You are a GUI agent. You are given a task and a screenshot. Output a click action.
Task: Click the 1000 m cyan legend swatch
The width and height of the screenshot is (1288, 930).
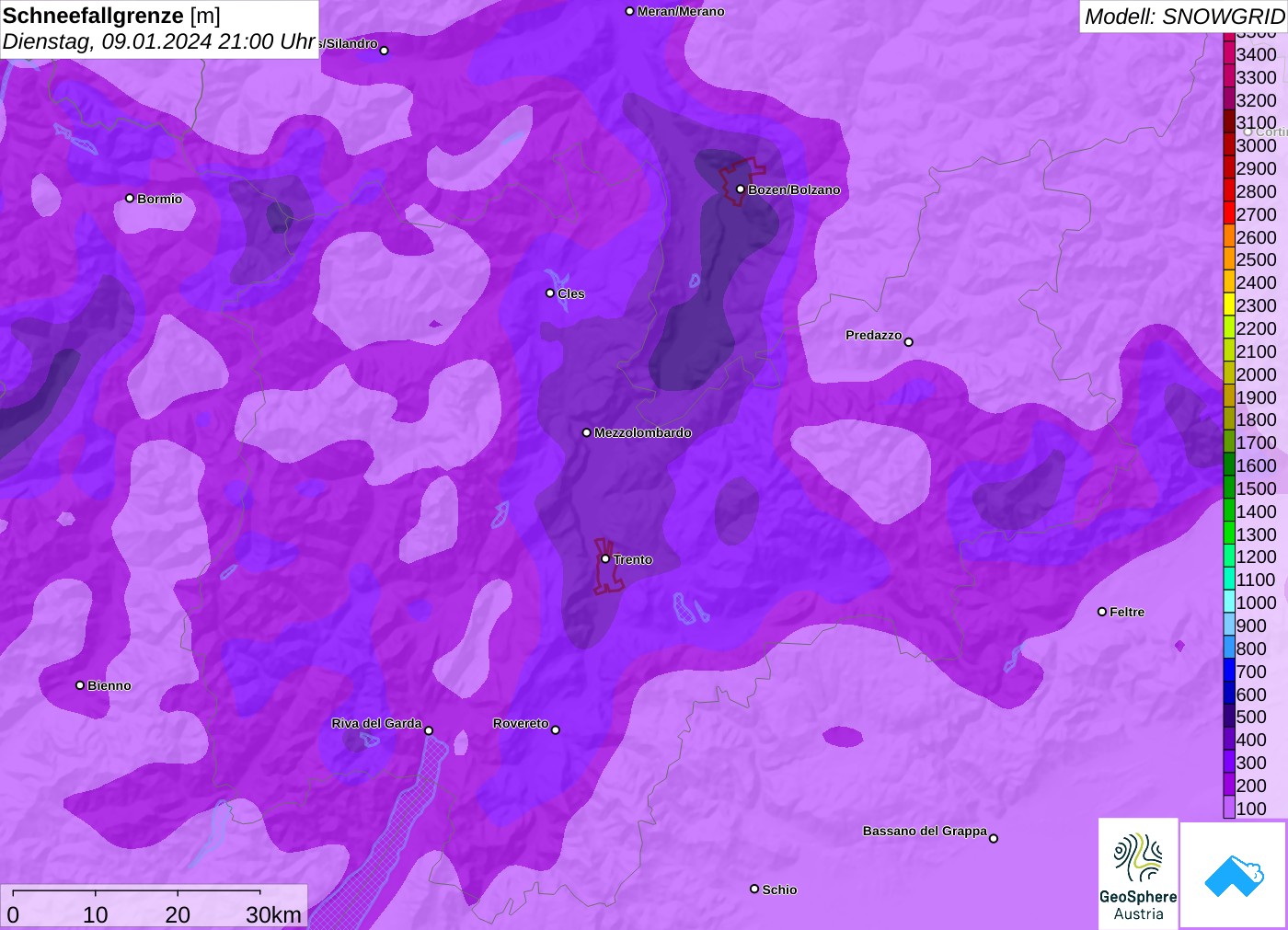[x=1229, y=603]
